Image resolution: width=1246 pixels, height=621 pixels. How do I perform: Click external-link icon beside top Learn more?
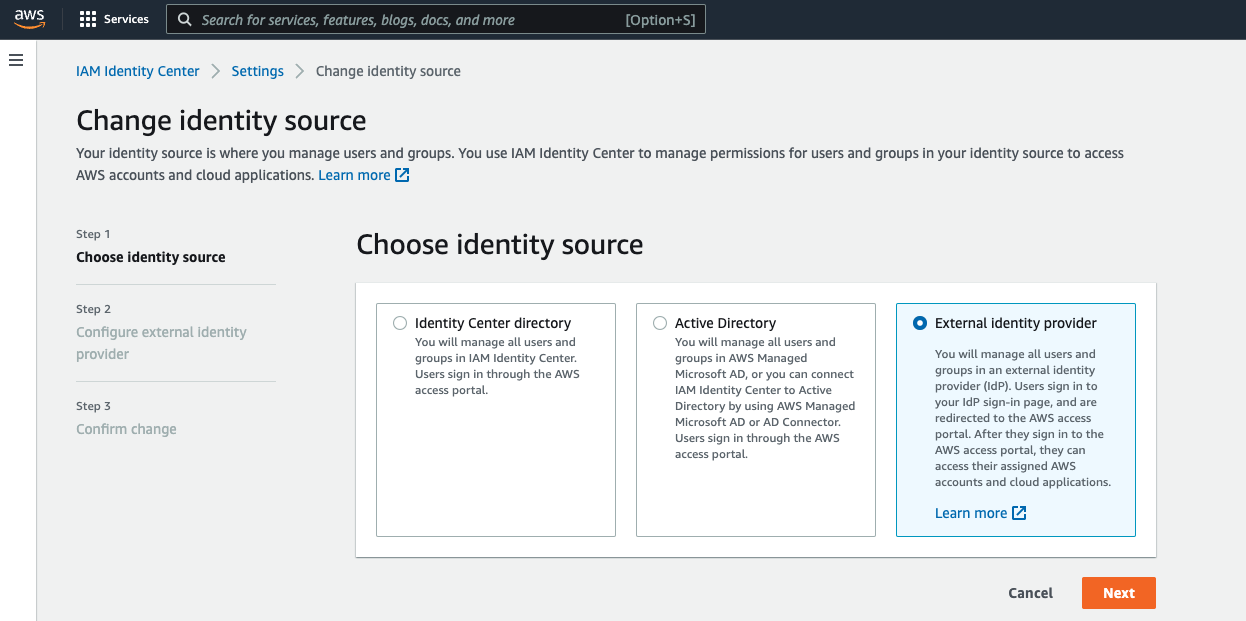402,175
